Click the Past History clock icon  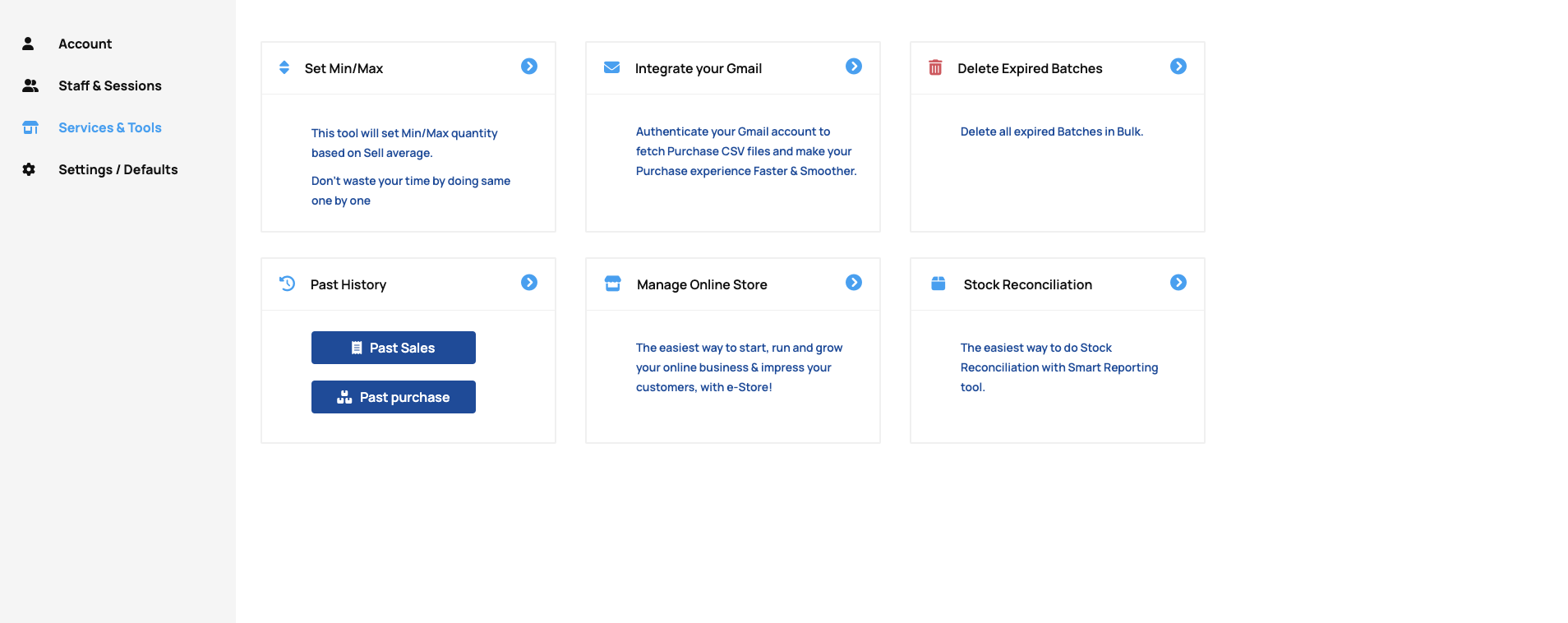click(287, 284)
